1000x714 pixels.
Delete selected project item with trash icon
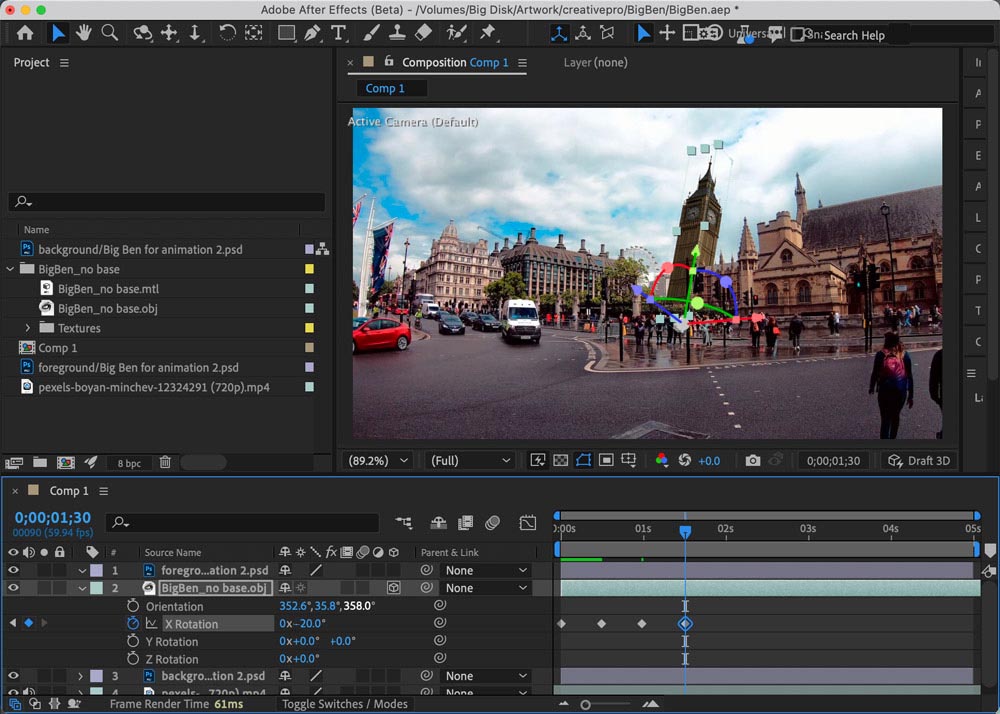point(165,463)
